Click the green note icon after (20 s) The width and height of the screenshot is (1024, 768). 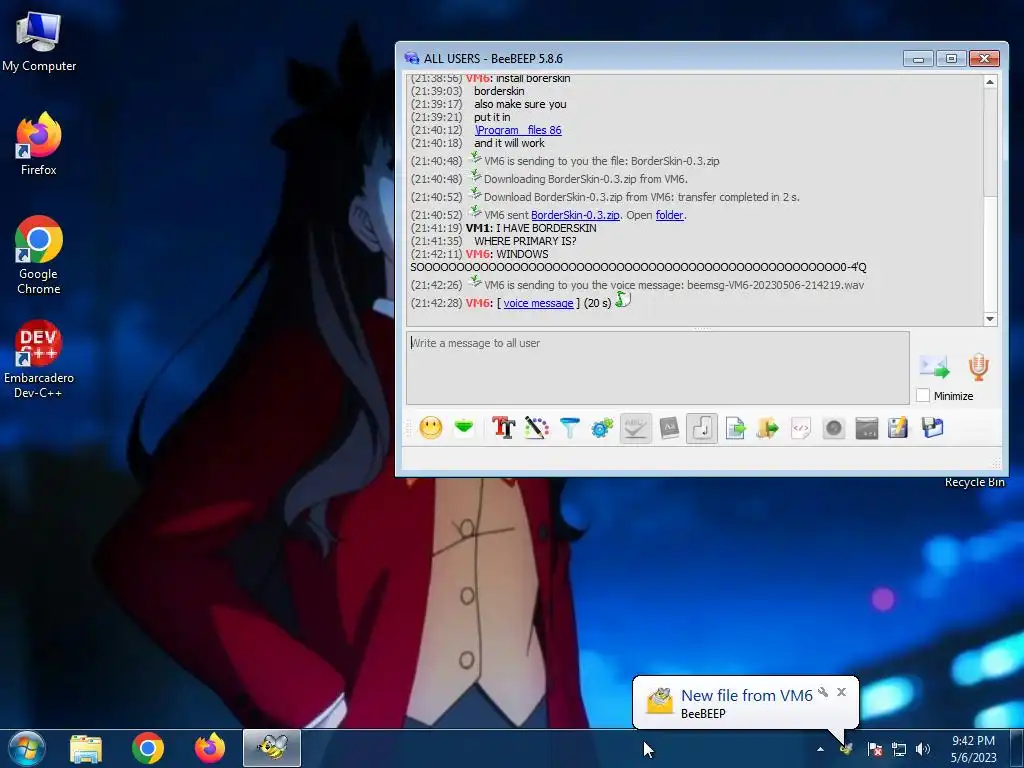coord(623,300)
